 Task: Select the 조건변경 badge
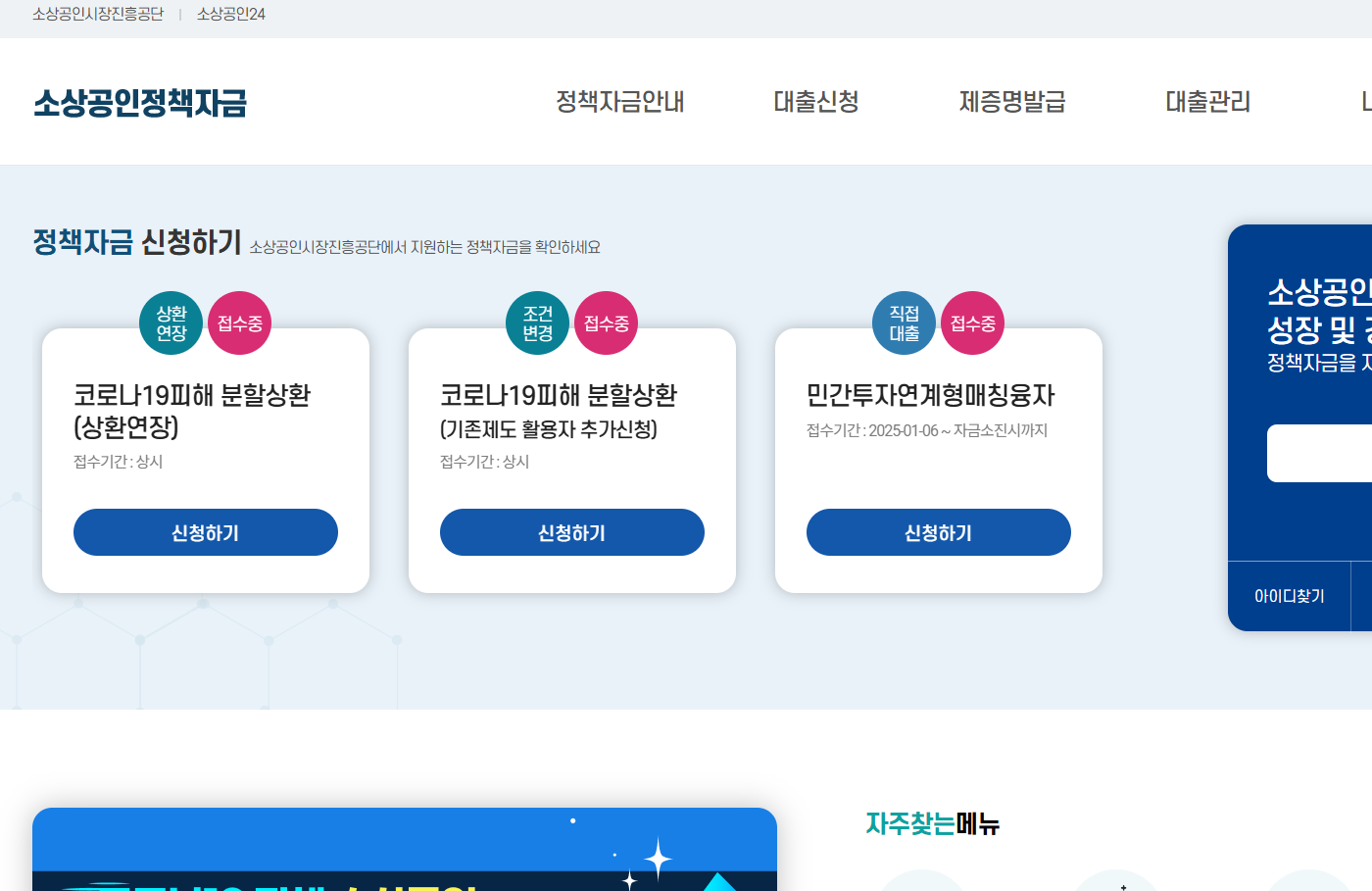point(537,322)
